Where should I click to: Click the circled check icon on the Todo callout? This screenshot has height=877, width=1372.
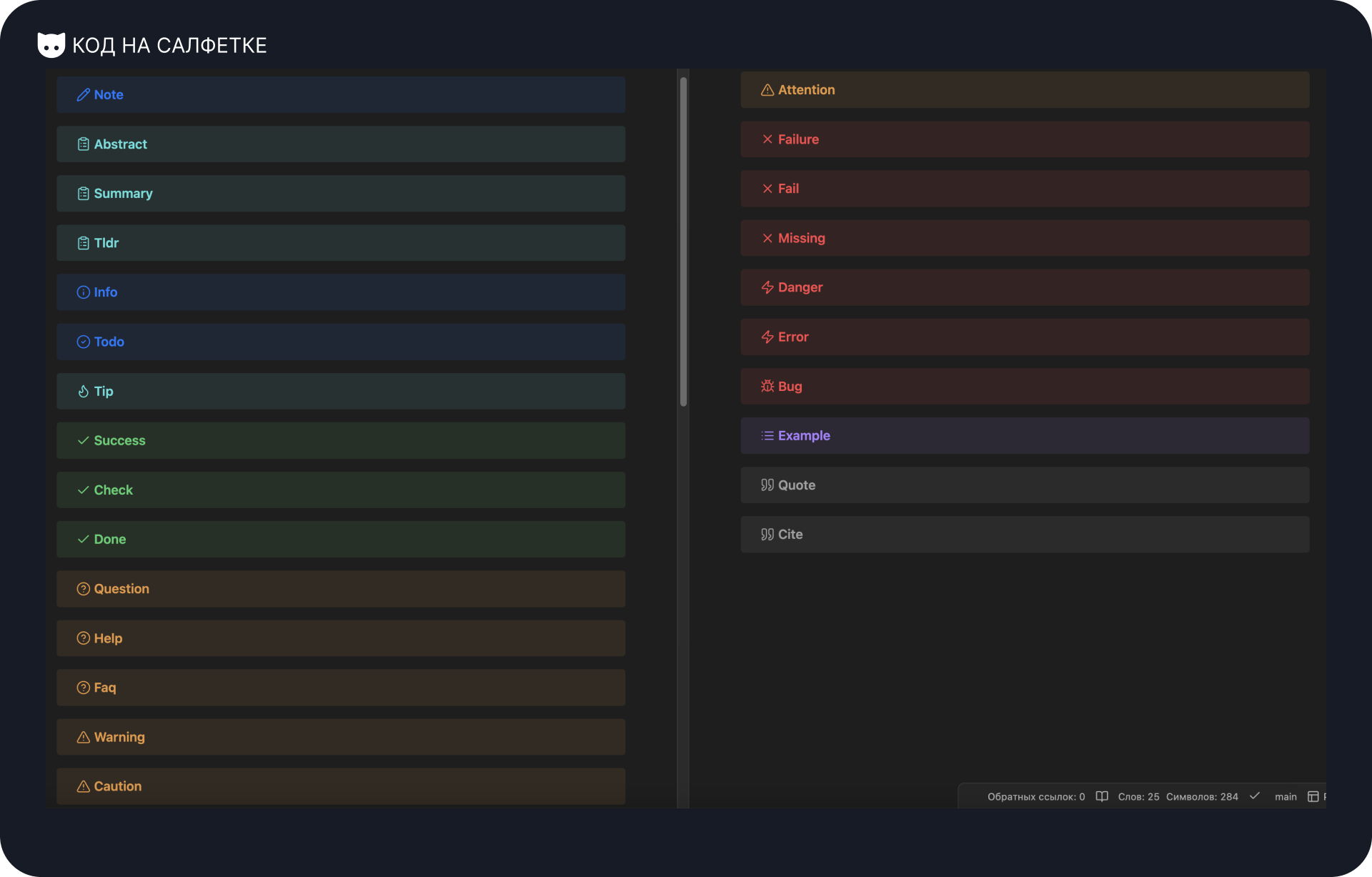point(83,342)
